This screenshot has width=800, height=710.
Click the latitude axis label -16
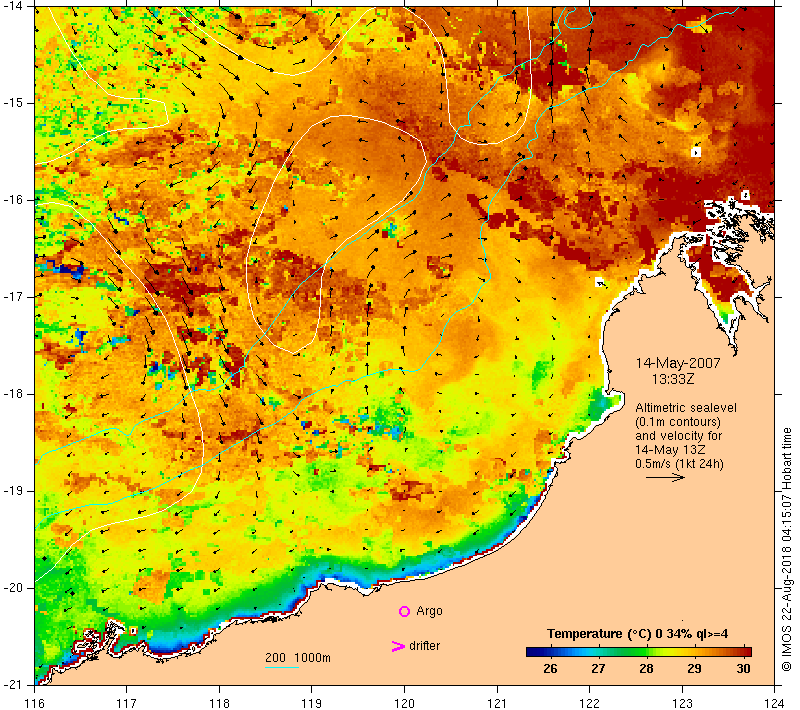(x=13, y=199)
